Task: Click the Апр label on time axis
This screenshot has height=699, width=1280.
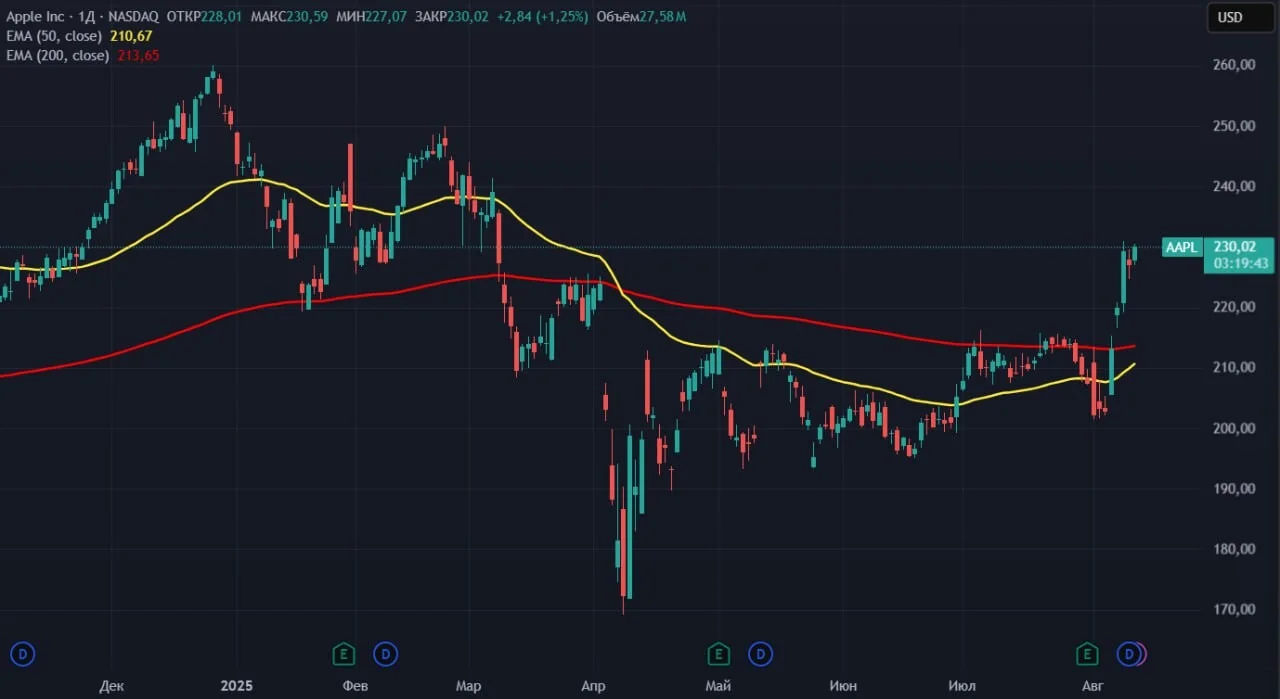Action: pyautogui.click(x=593, y=686)
